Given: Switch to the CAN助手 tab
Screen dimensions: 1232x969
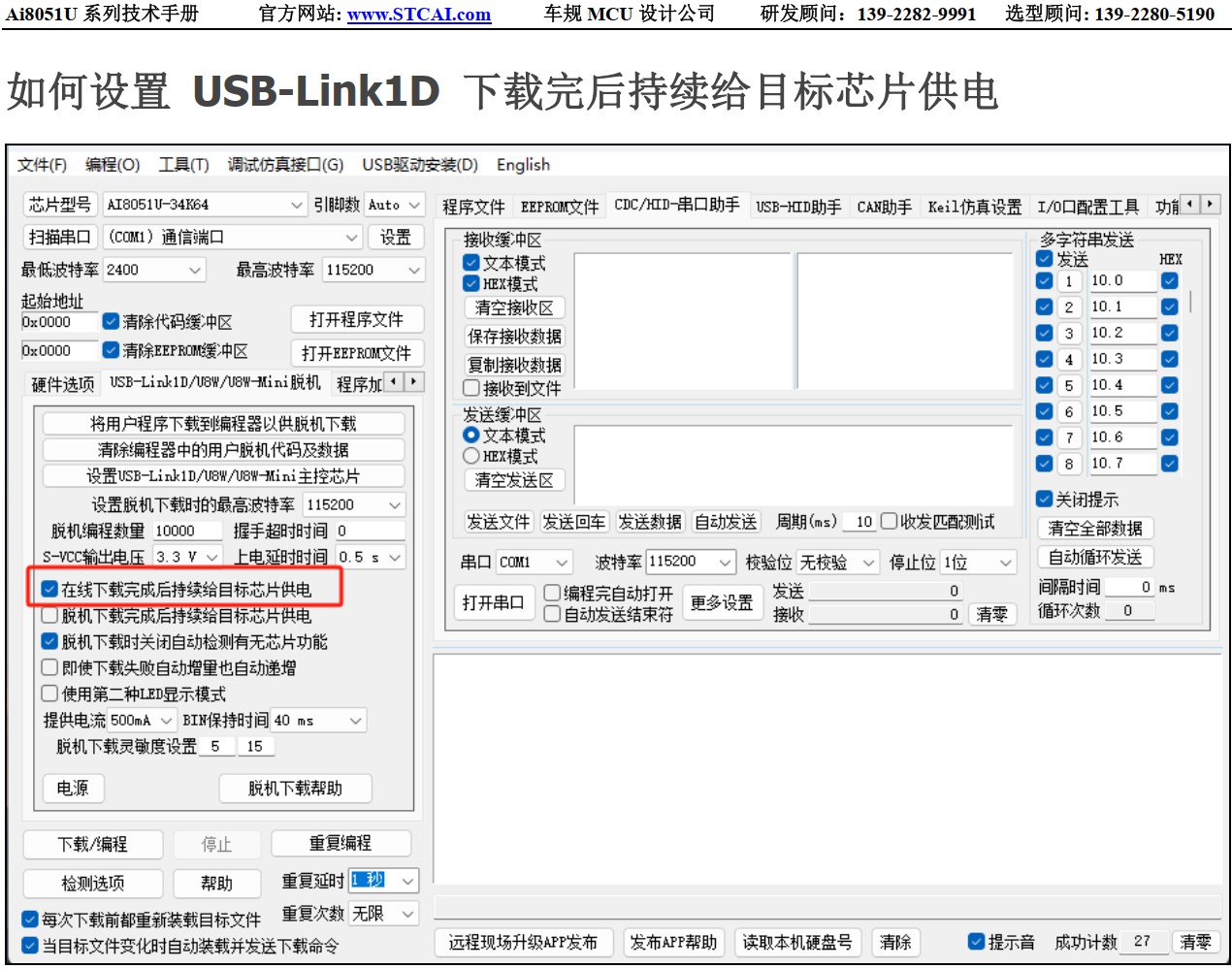Looking at the screenshot, I should (885, 207).
